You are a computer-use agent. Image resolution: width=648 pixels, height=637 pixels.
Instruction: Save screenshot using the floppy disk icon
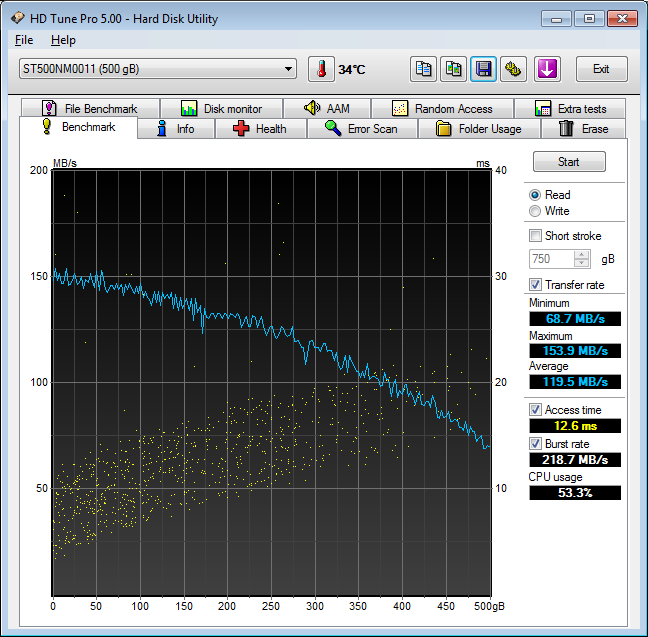click(484, 69)
